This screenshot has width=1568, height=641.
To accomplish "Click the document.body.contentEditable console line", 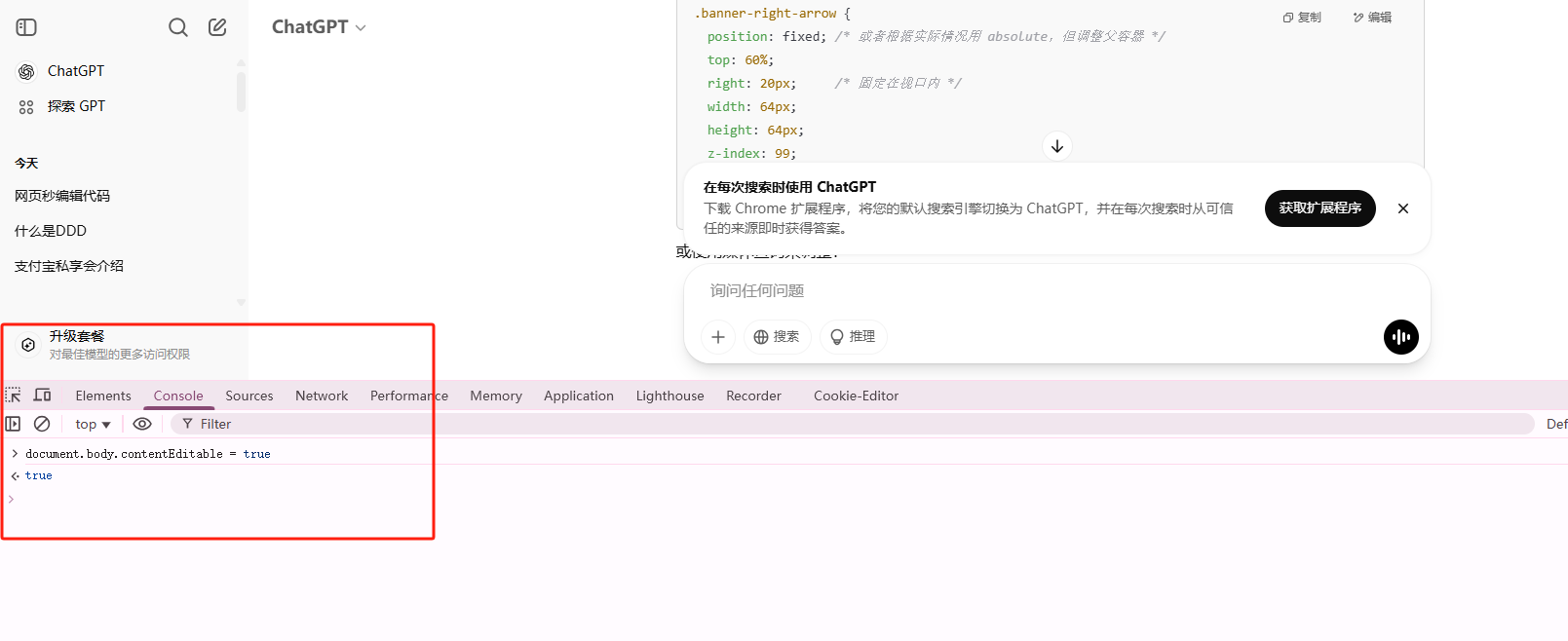I will pyautogui.click(x=148, y=454).
